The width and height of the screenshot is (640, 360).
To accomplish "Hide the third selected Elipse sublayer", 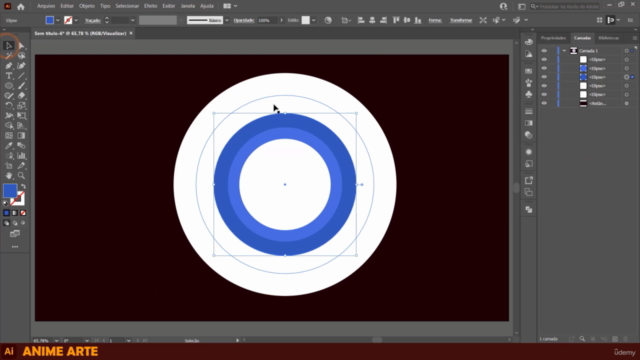I will (x=544, y=77).
